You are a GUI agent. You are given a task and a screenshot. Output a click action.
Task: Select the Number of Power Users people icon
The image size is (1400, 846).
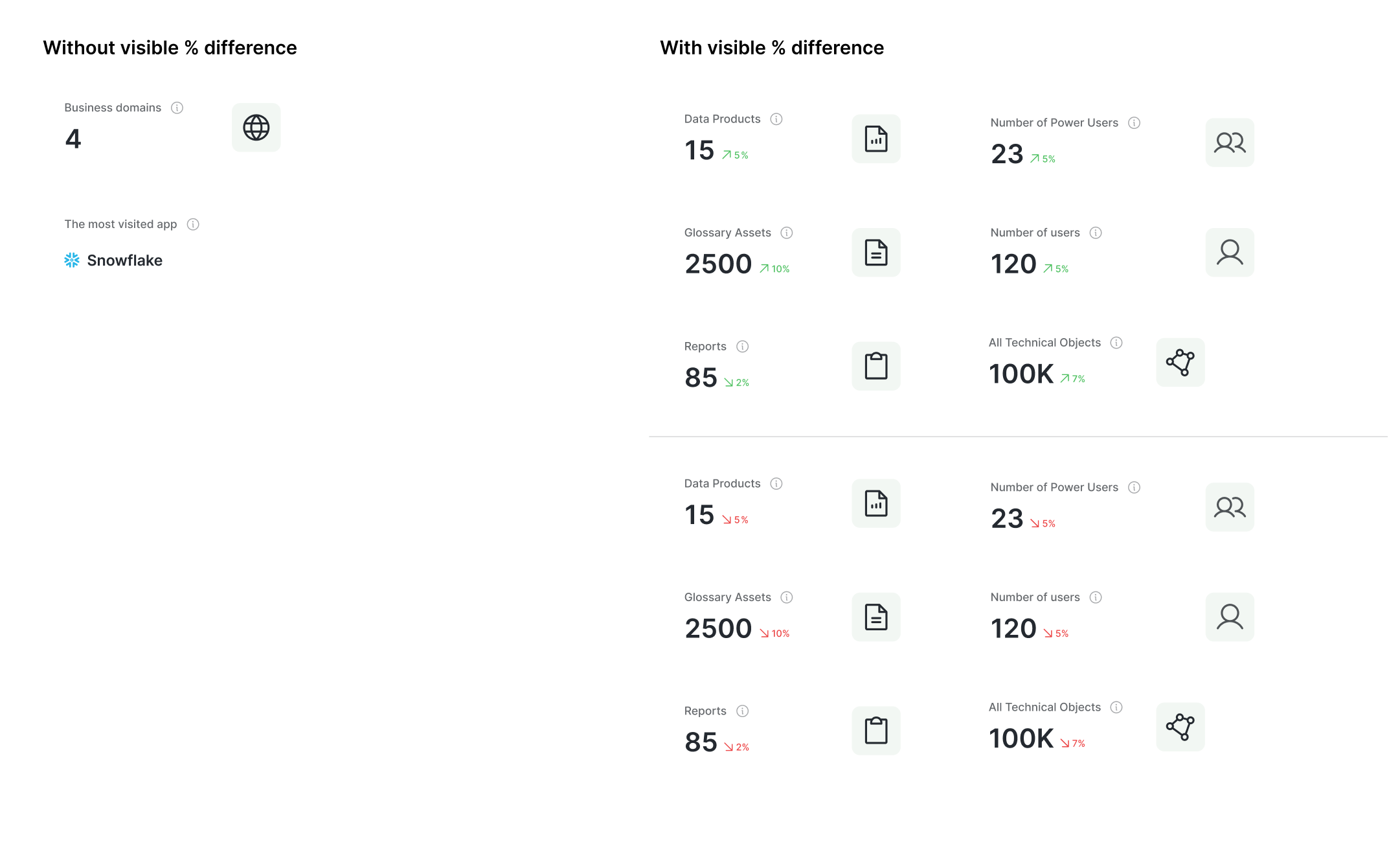1228,142
